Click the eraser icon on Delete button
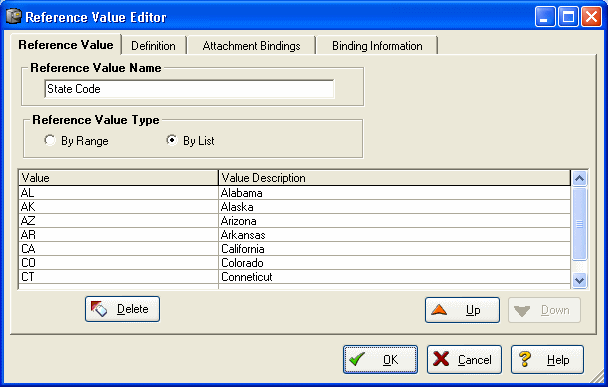The image size is (608, 387). tap(99, 309)
